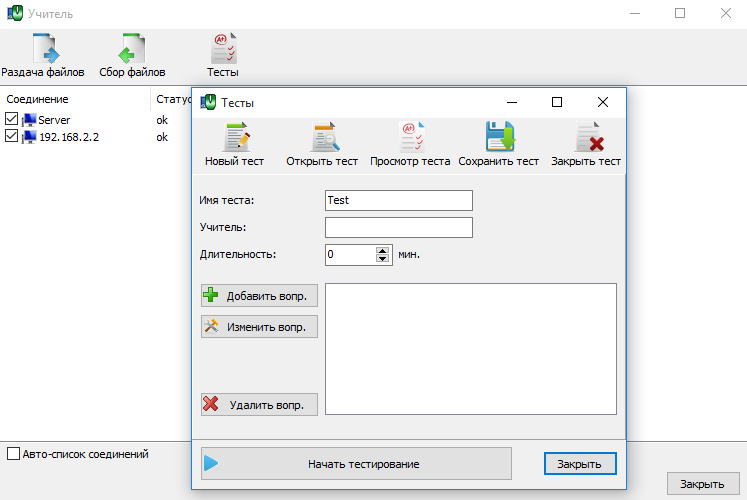Uncheck the 192.168.2.2 connection checkbox
Image resolution: width=747 pixels, height=500 pixels.
click(11, 136)
